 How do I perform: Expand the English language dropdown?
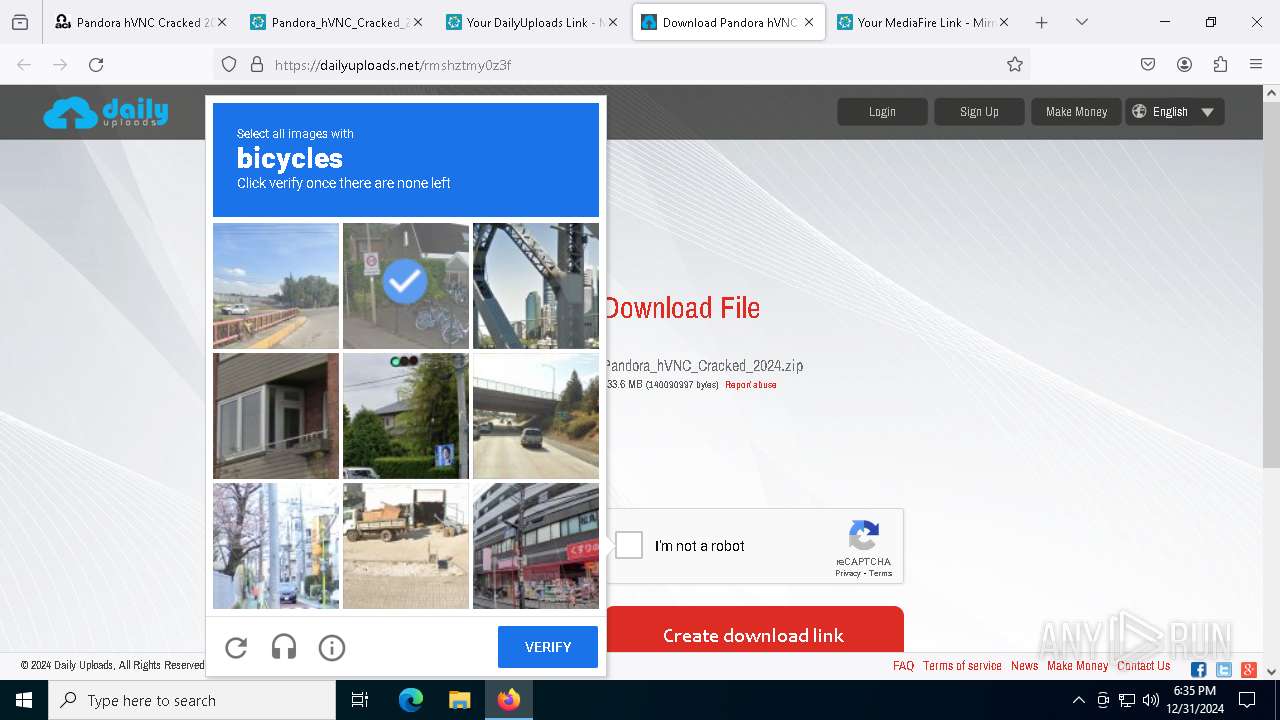(x=1174, y=112)
